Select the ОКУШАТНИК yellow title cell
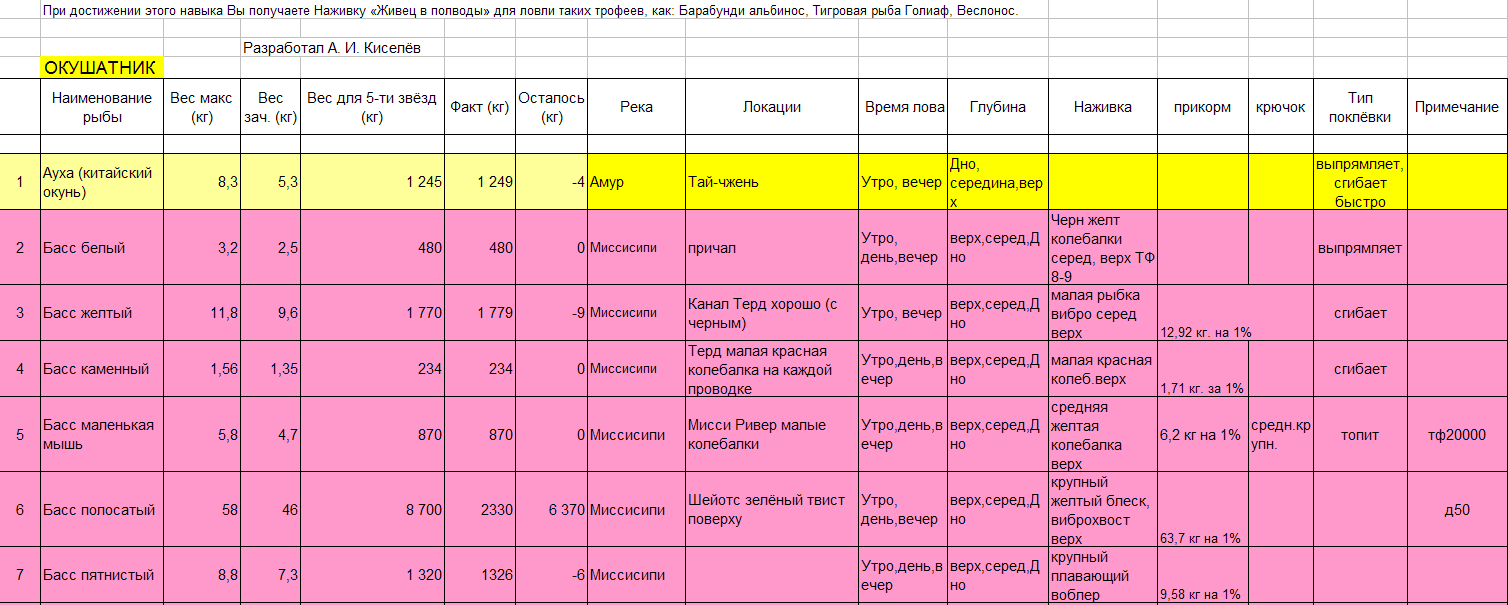The width and height of the screenshot is (1508, 605). [101, 68]
